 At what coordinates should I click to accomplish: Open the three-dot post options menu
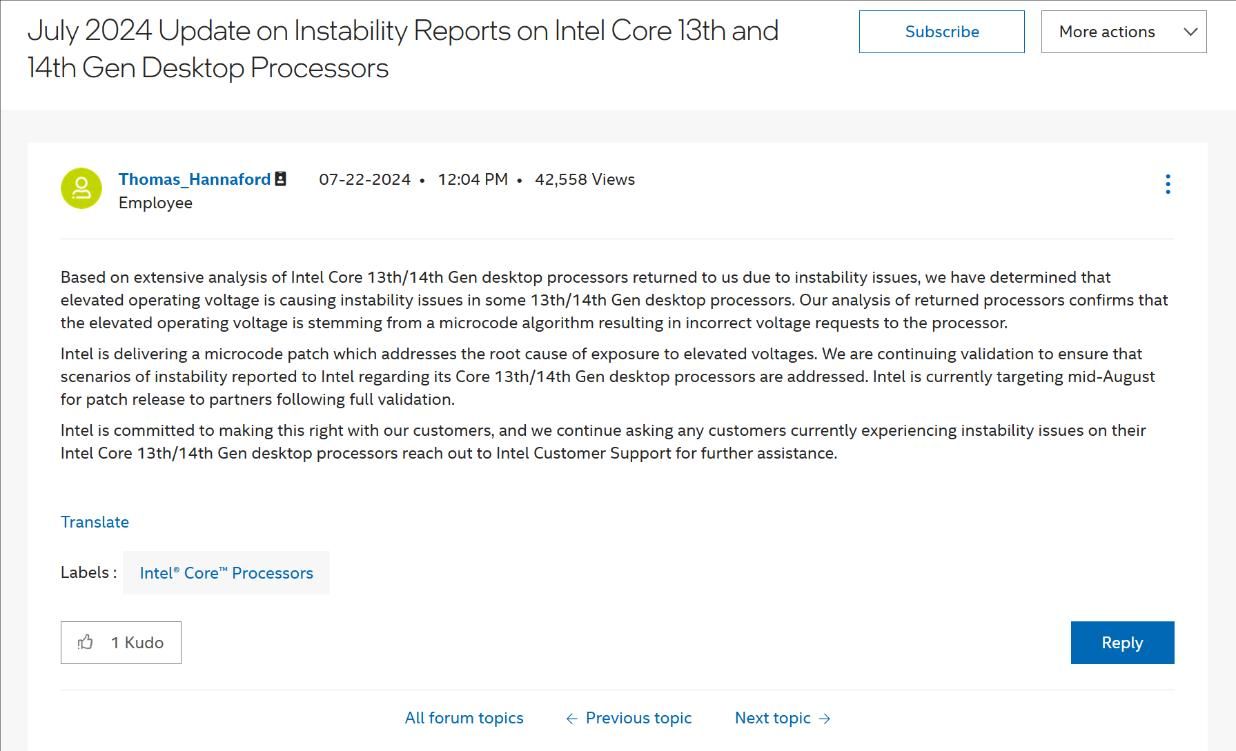(1167, 184)
